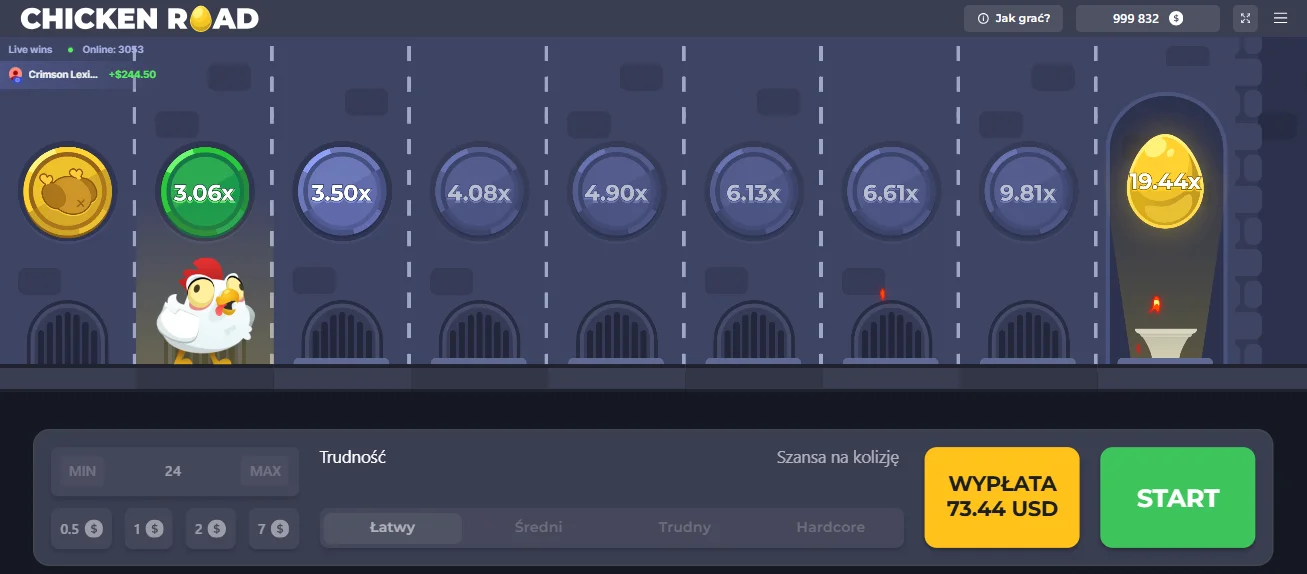Click the 4.90x multiplier coin

[616, 192]
